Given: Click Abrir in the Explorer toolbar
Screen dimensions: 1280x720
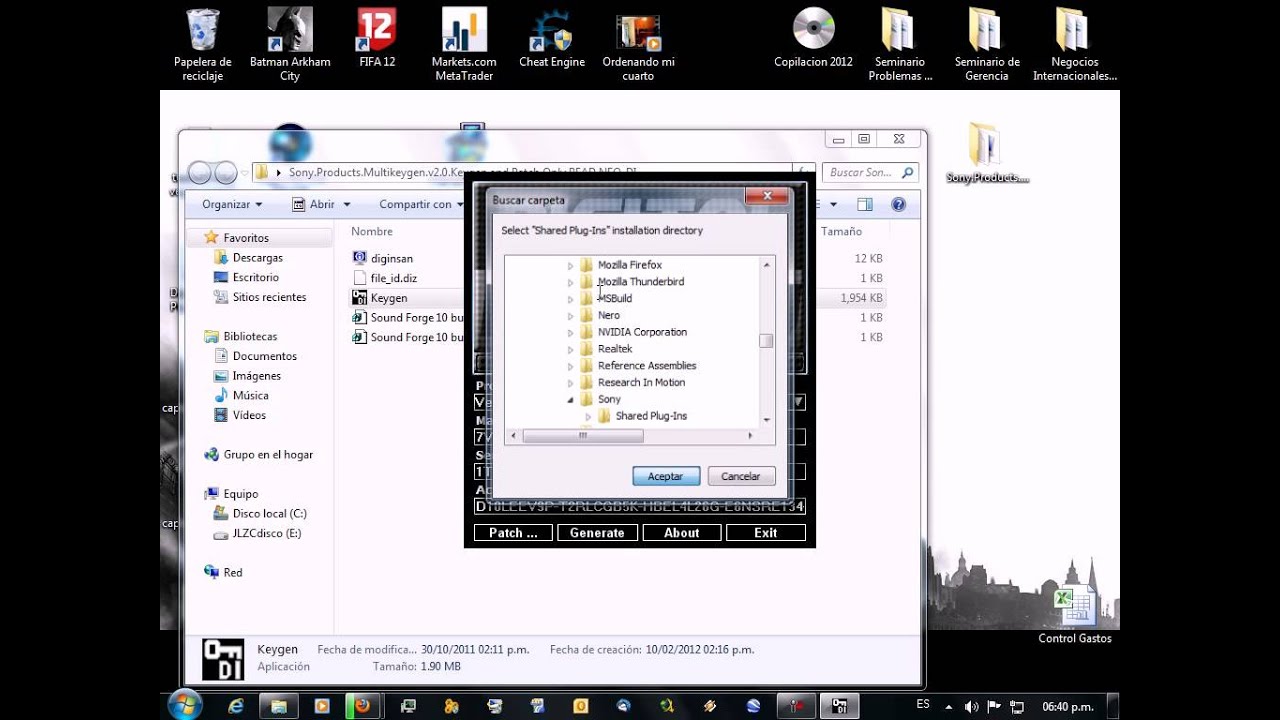Looking at the screenshot, I should coord(314,204).
